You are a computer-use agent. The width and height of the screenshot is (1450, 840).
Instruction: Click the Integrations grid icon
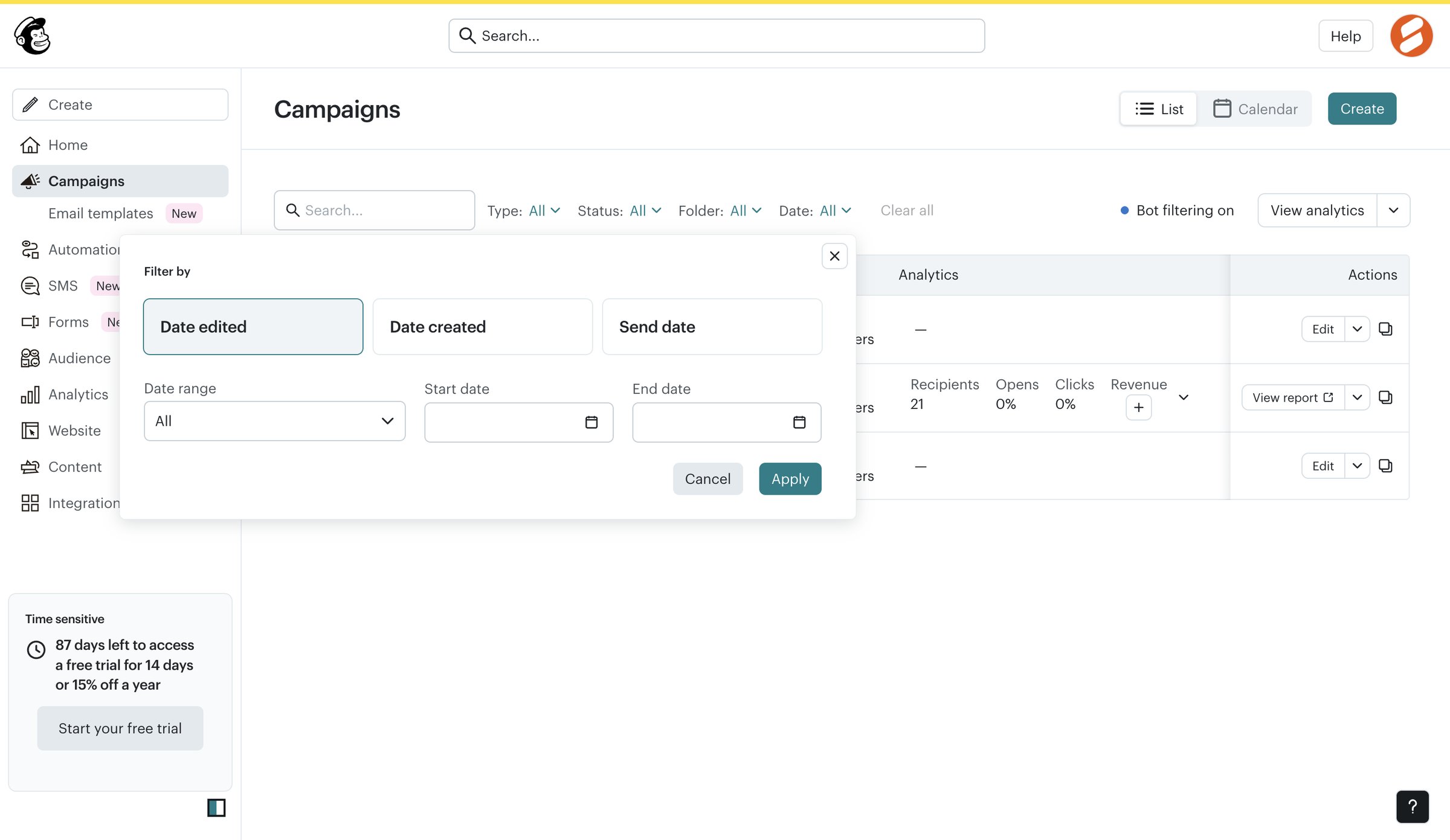[x=30, y=503]
